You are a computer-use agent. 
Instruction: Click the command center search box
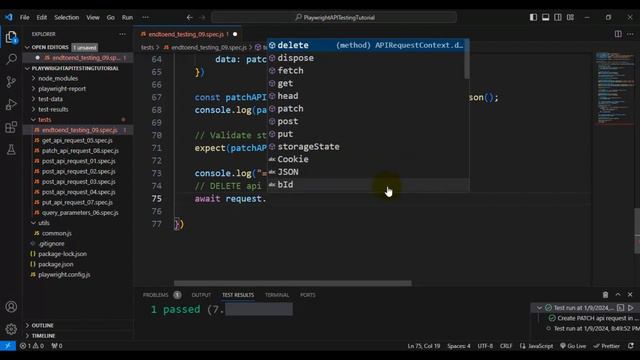334,18
